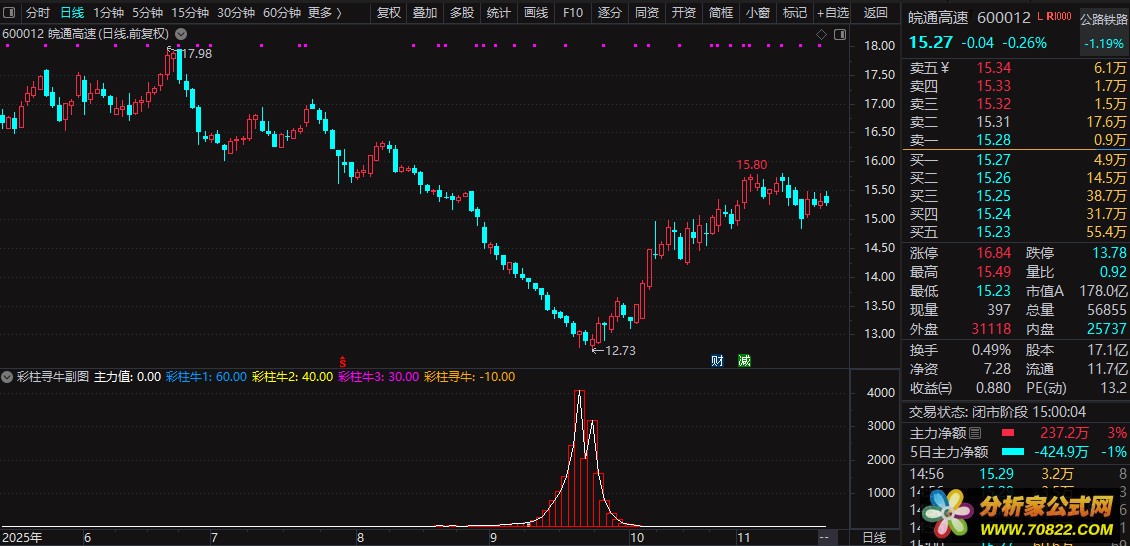Click the diamond marker icon above price axis

(821, 34)
